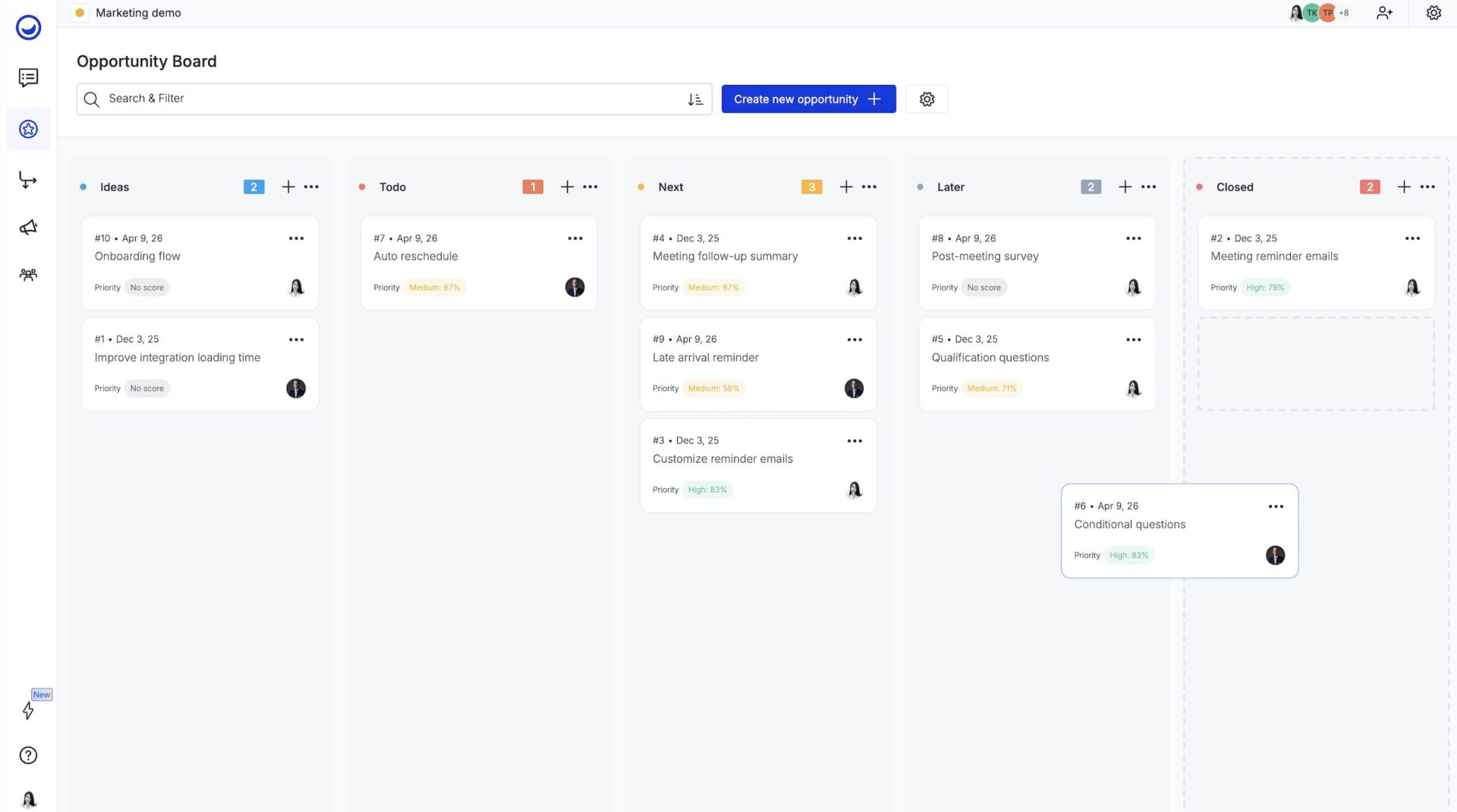This screenshot has height=812, width=1457.
Task: Click assignee avatar on Customize reminder emails card
Action: point(854,489)
